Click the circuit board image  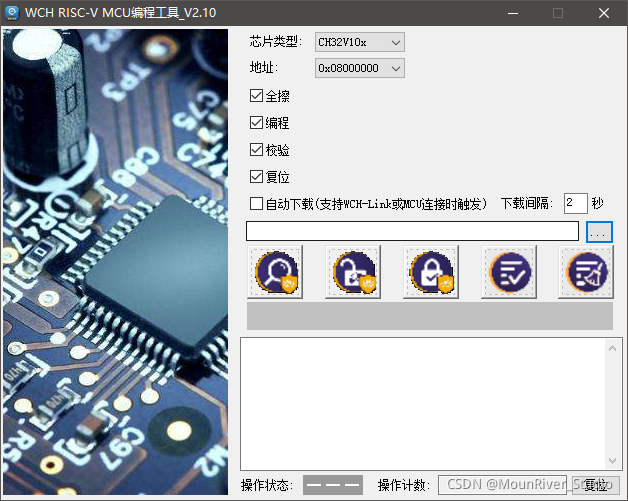click(x=115, y=262)
